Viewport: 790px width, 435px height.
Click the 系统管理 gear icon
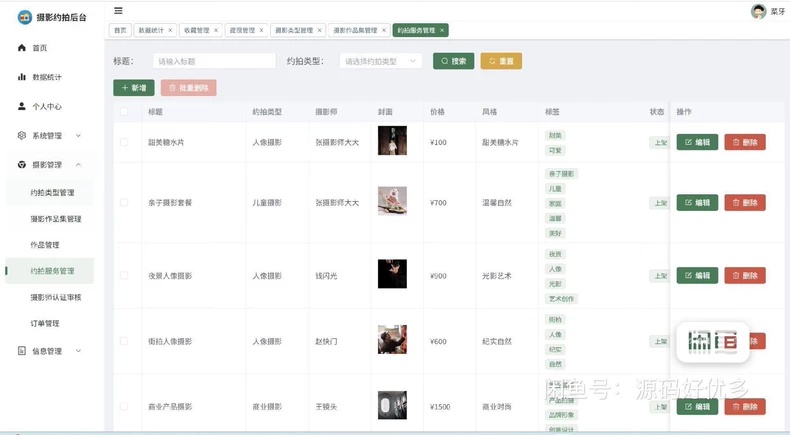tap(22, 136)
